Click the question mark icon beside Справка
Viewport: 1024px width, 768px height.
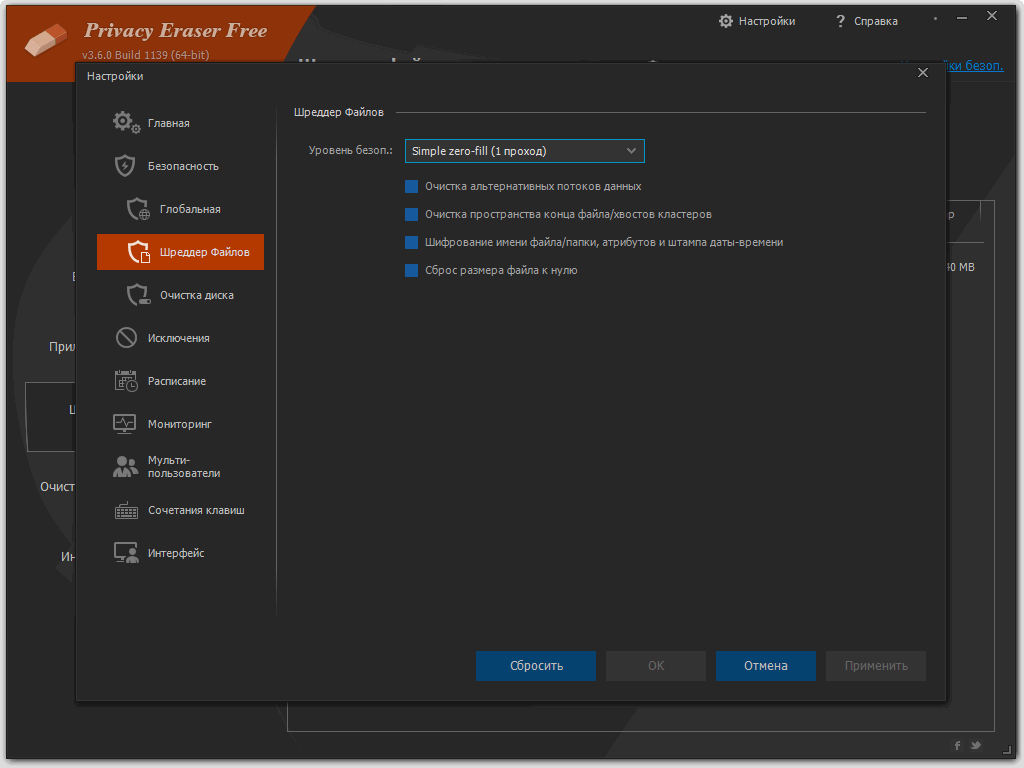tap(840, 21)
